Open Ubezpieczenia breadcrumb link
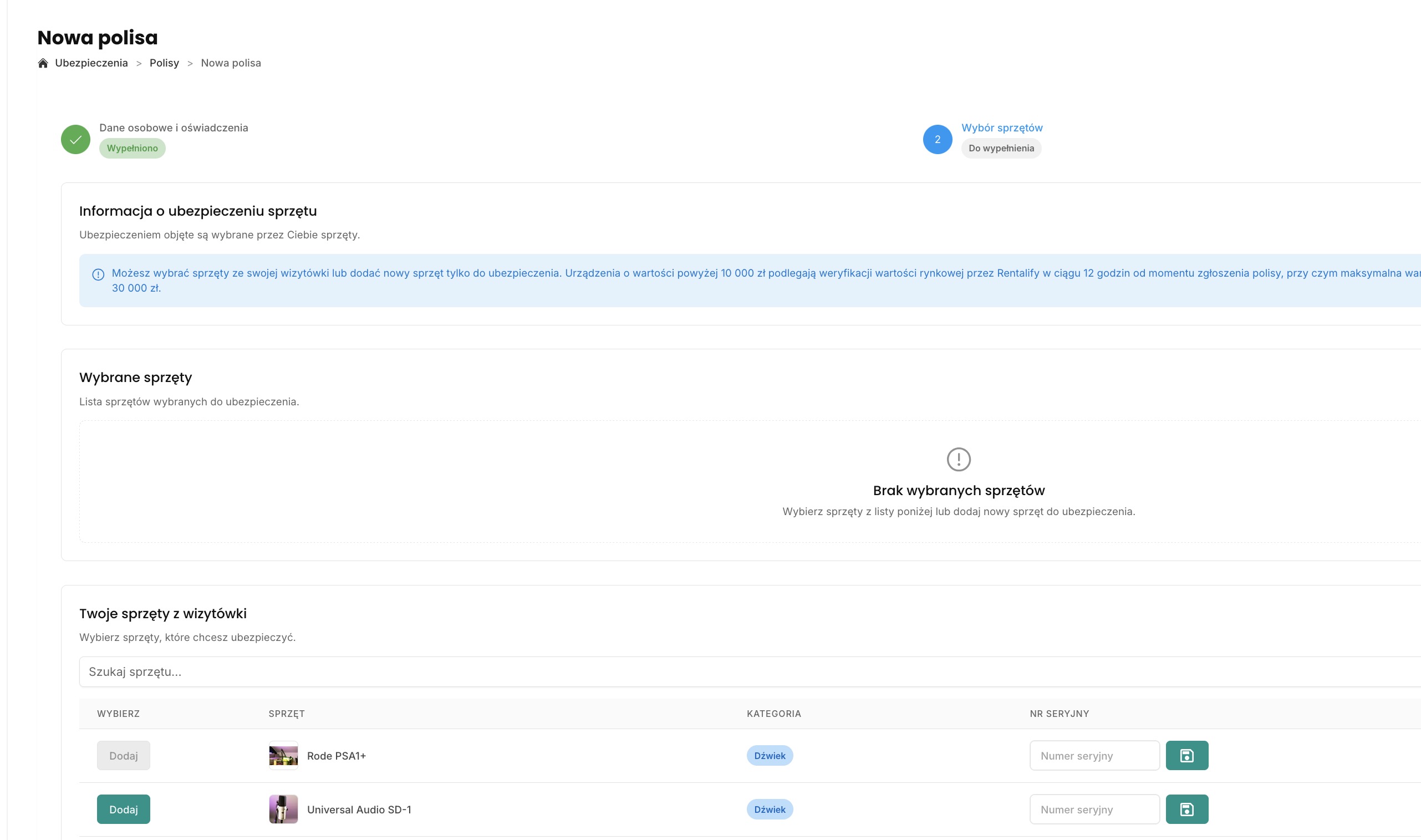Viewport: 1421px width, 840px height. point(91,63)
